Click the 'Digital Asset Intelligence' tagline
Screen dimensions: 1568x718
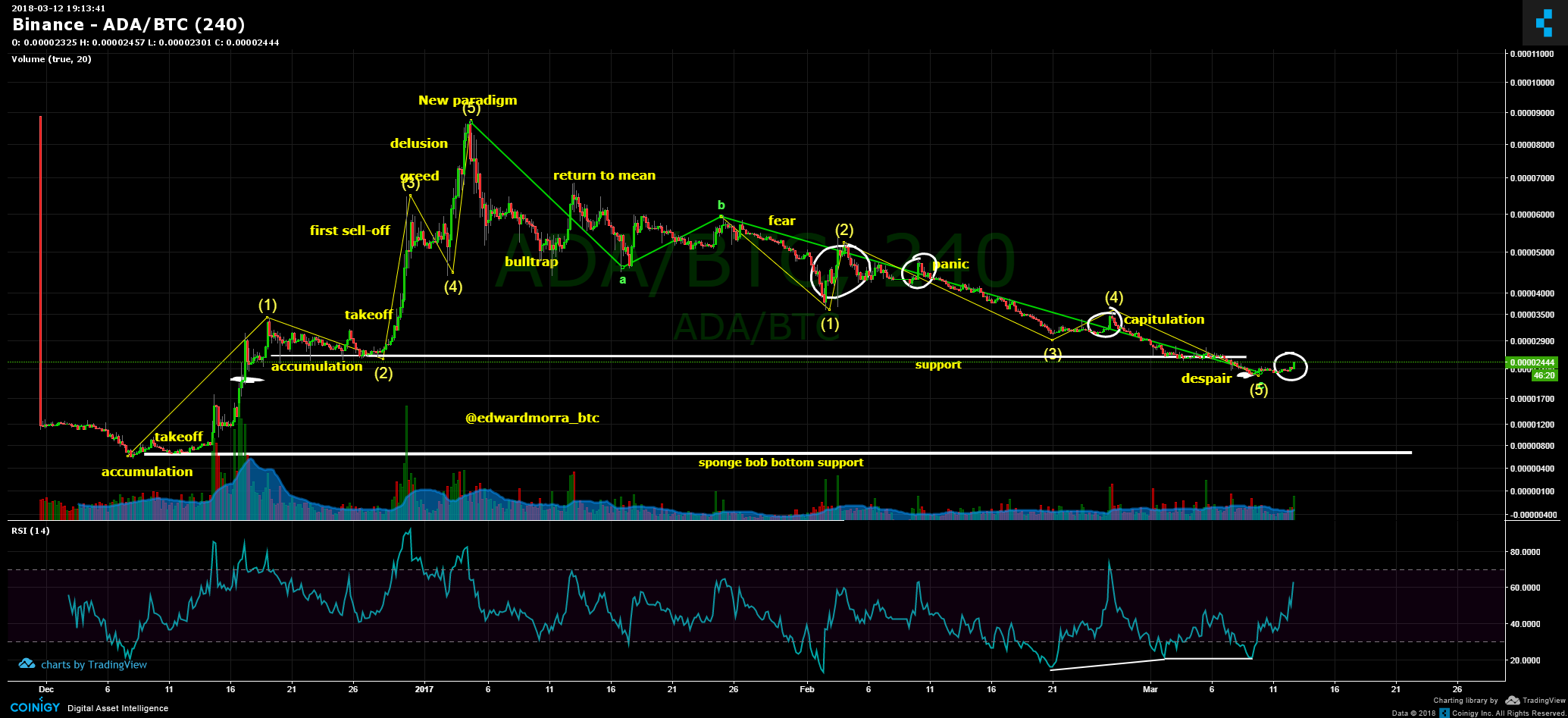tap(118, 708)
